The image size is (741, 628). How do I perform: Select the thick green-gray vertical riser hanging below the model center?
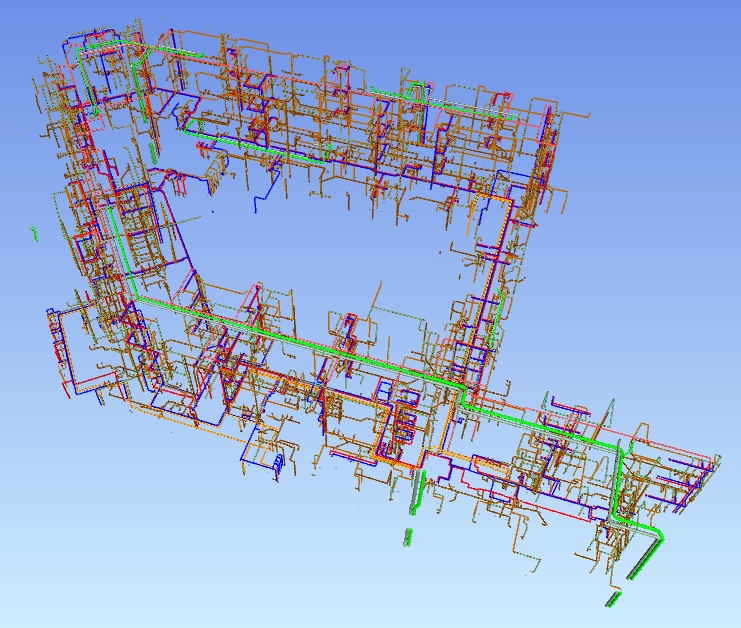click(x=418, y=492)
